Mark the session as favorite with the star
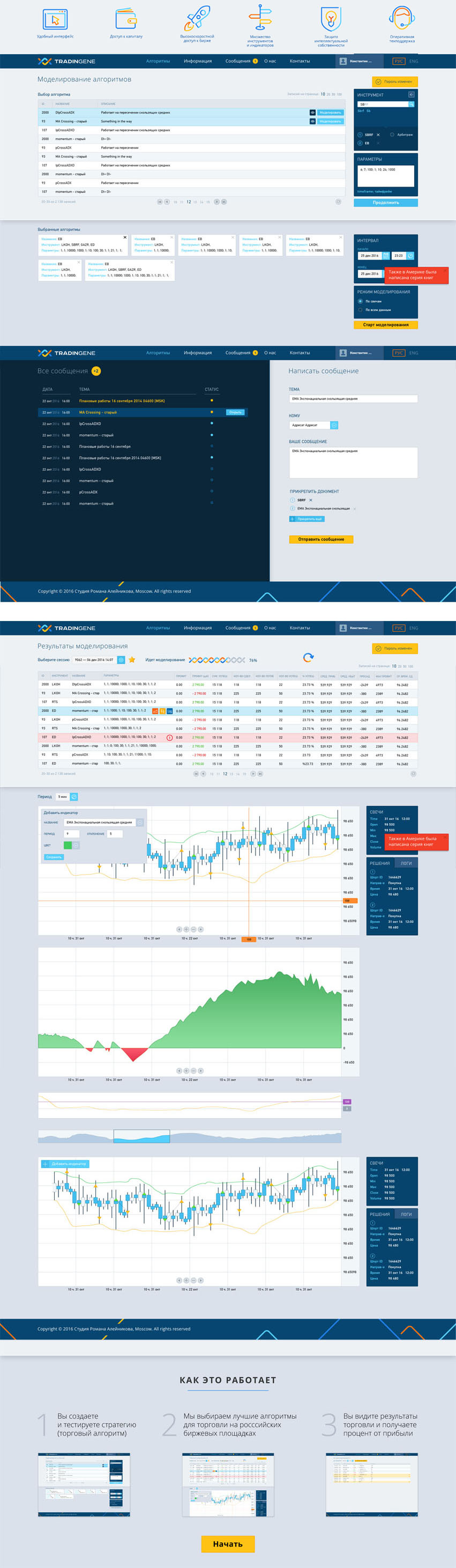 point(132,659)
